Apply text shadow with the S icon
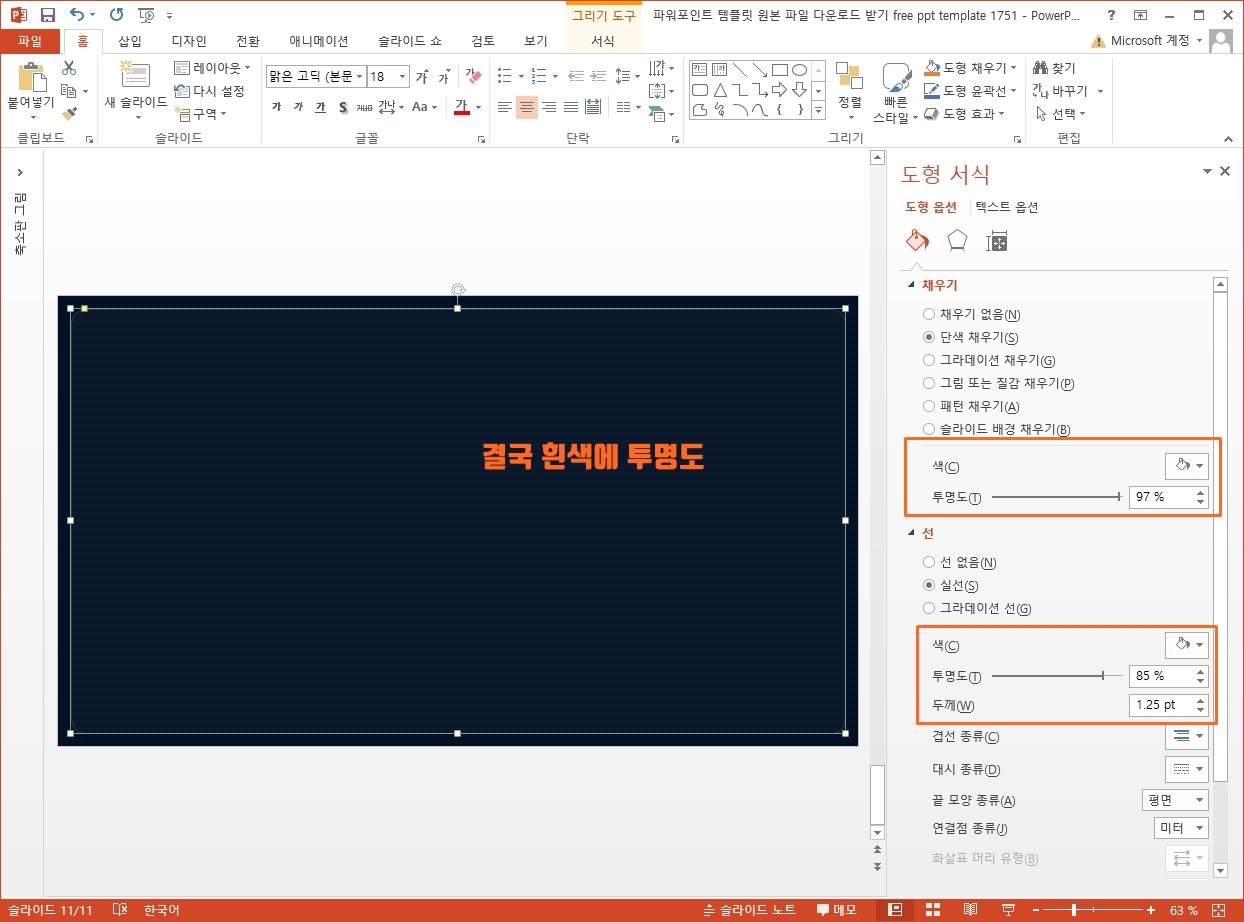This screenshot has width=1244, height=922. coord(343,107)
